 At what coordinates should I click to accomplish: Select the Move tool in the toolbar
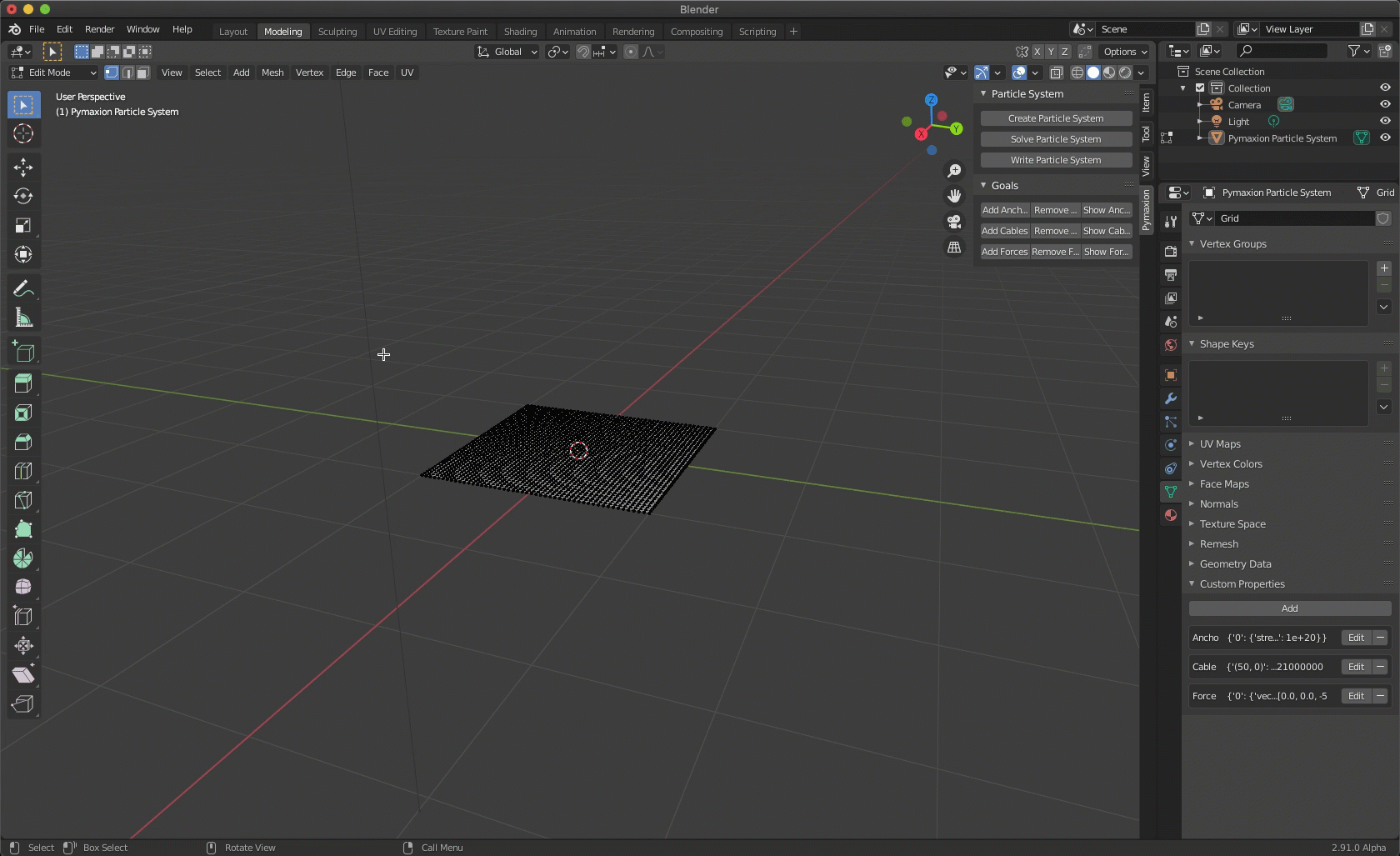[x=23, y=168]
